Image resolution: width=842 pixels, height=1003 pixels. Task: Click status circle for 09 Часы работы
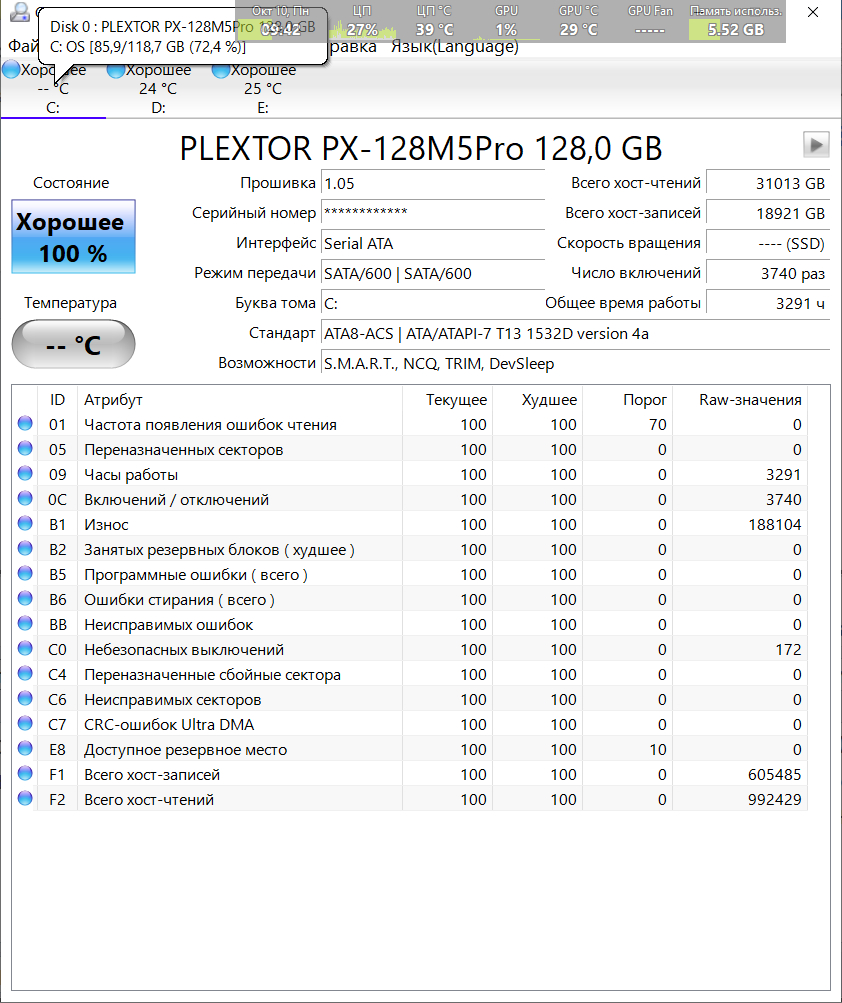25,473
